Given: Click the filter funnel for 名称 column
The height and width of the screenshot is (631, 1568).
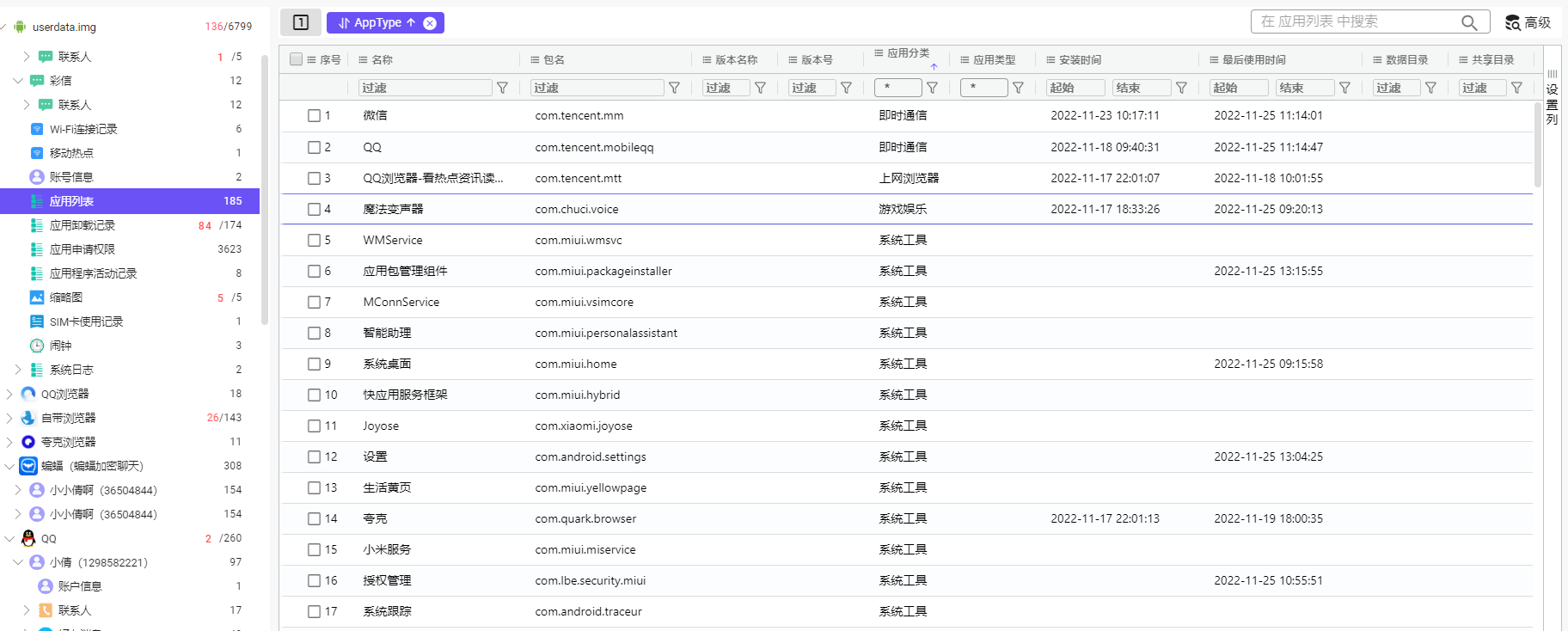Looking at the screenshot, I should click(503, 88).
